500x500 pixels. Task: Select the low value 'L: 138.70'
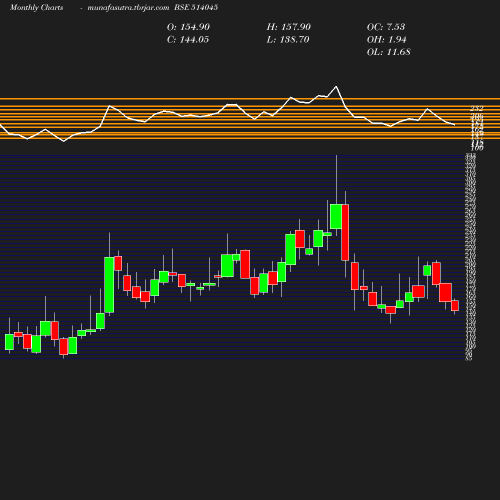(288, 40)
